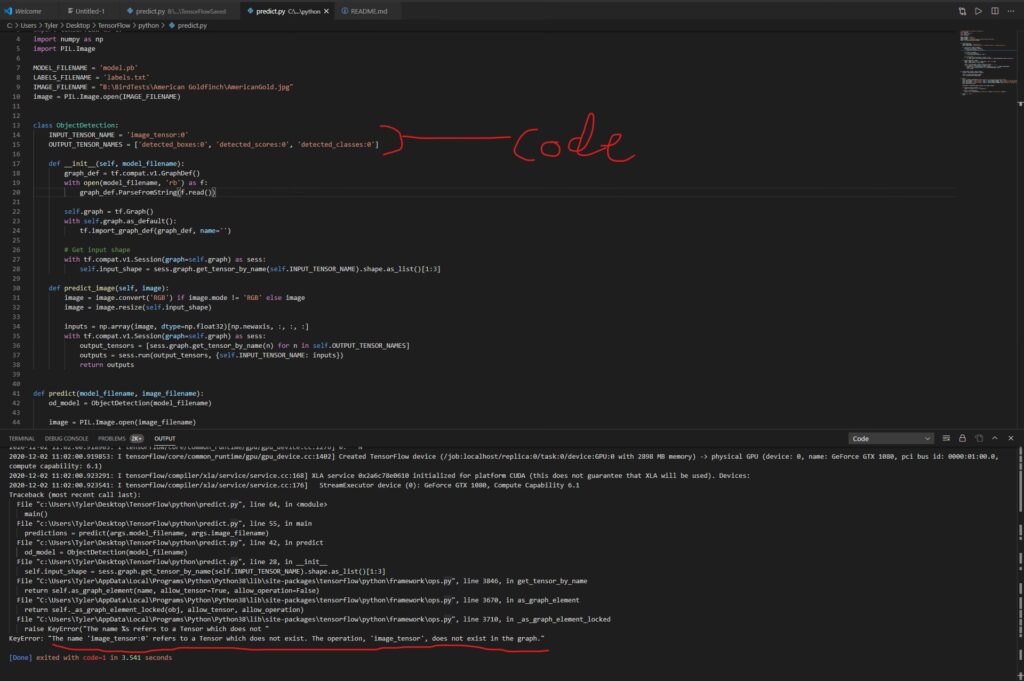Image resolution: width=1024 pixels, height=681 pixels.
Task: Maximize the panel with the chevron-up icon
Action: point(994,438)
